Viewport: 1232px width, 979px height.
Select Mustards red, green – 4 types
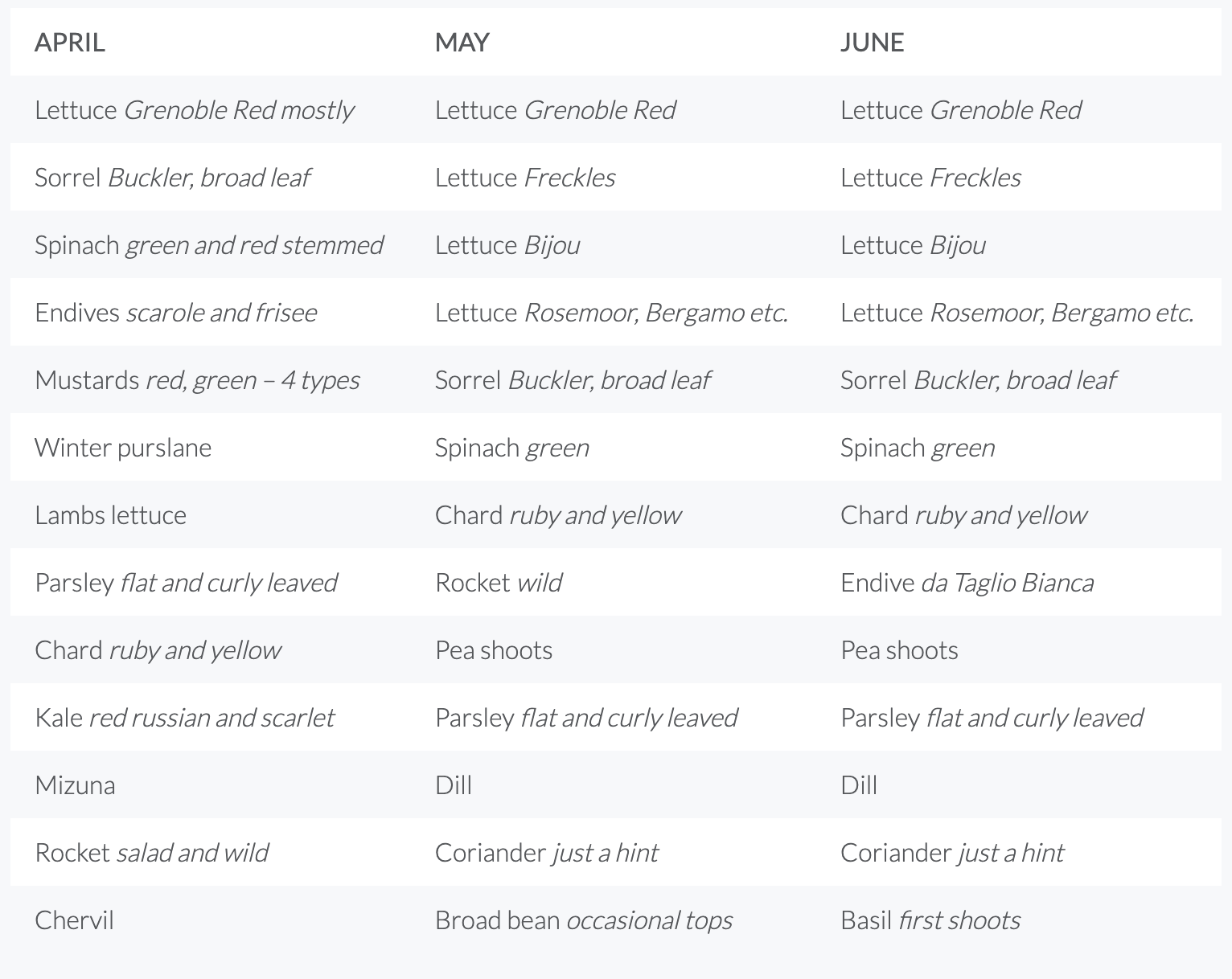pyautogui.click(x=197, y=380)
